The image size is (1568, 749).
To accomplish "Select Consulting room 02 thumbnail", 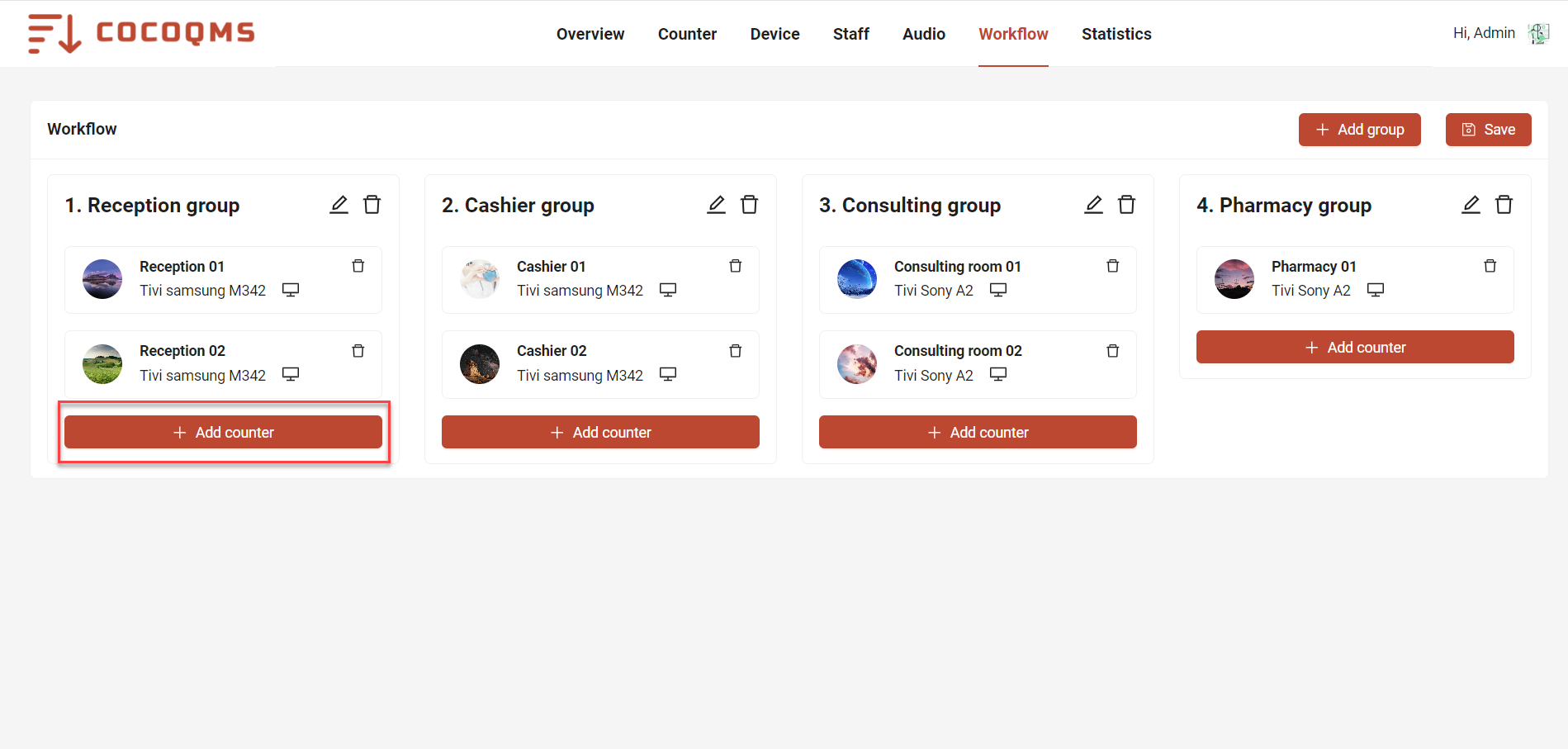I will click(x=857, y=364).
